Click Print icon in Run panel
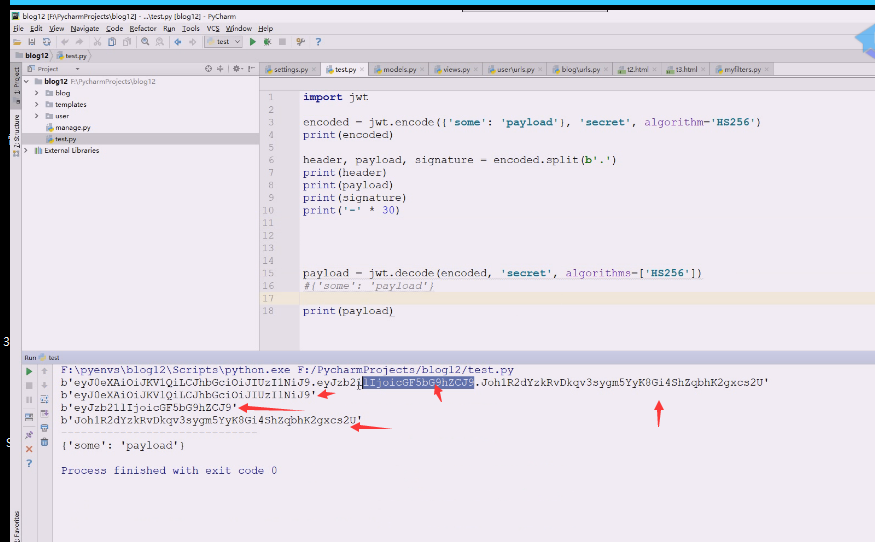The width and height of the screenshot is (875, 542). (45, 428)
